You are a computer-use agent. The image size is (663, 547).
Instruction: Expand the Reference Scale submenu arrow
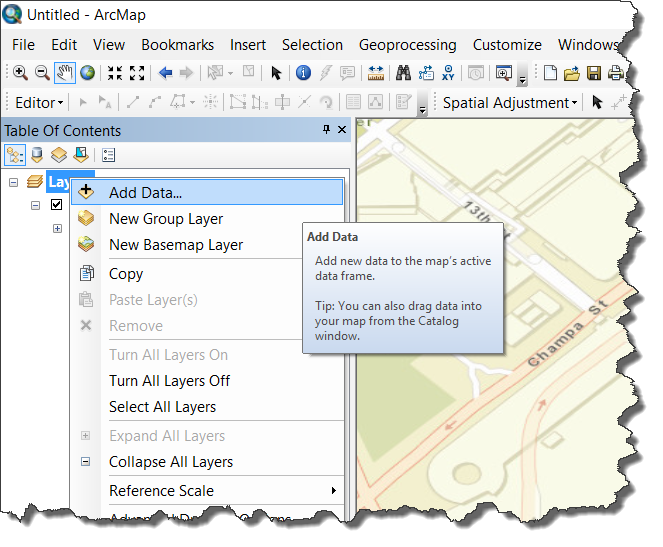pos(334,491)
